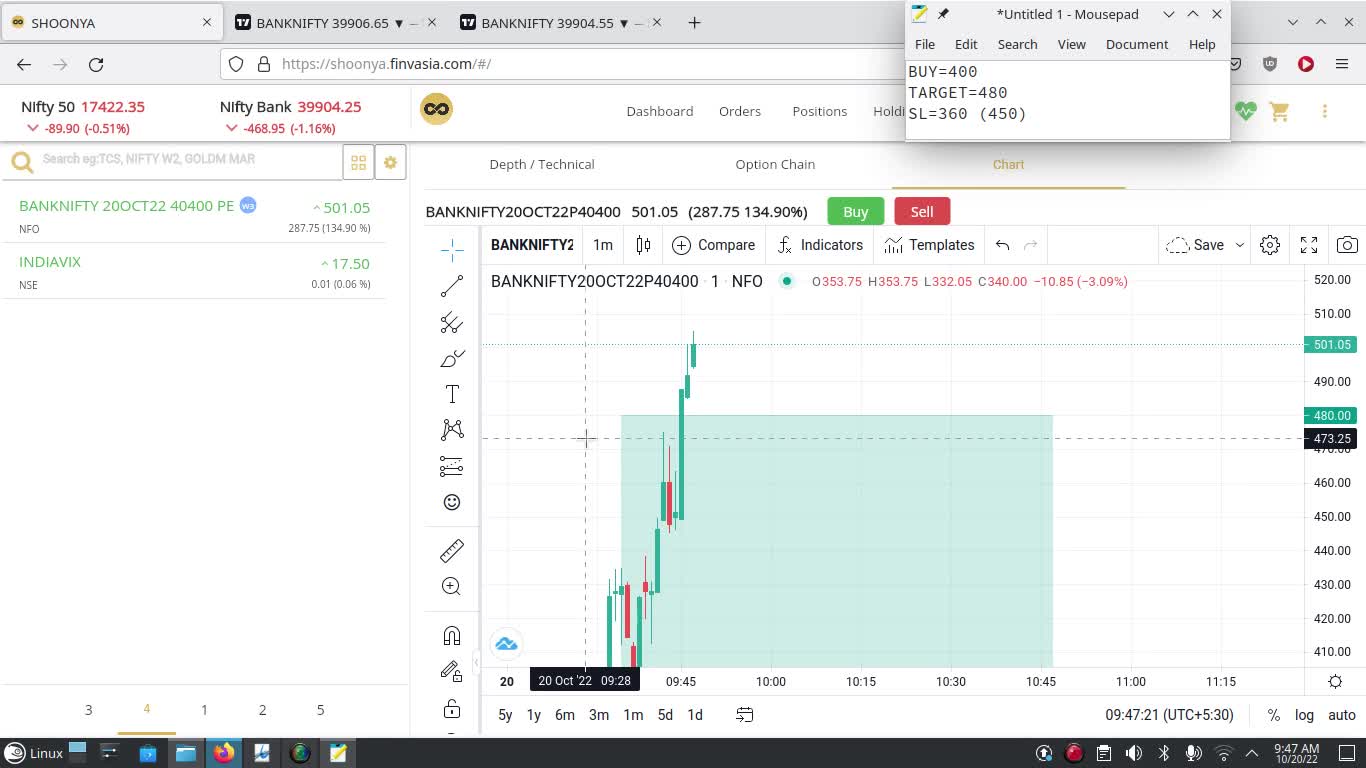Switch to watchlist 3
The height and width of the screenshot is (768, 1366).
point(88,709)
